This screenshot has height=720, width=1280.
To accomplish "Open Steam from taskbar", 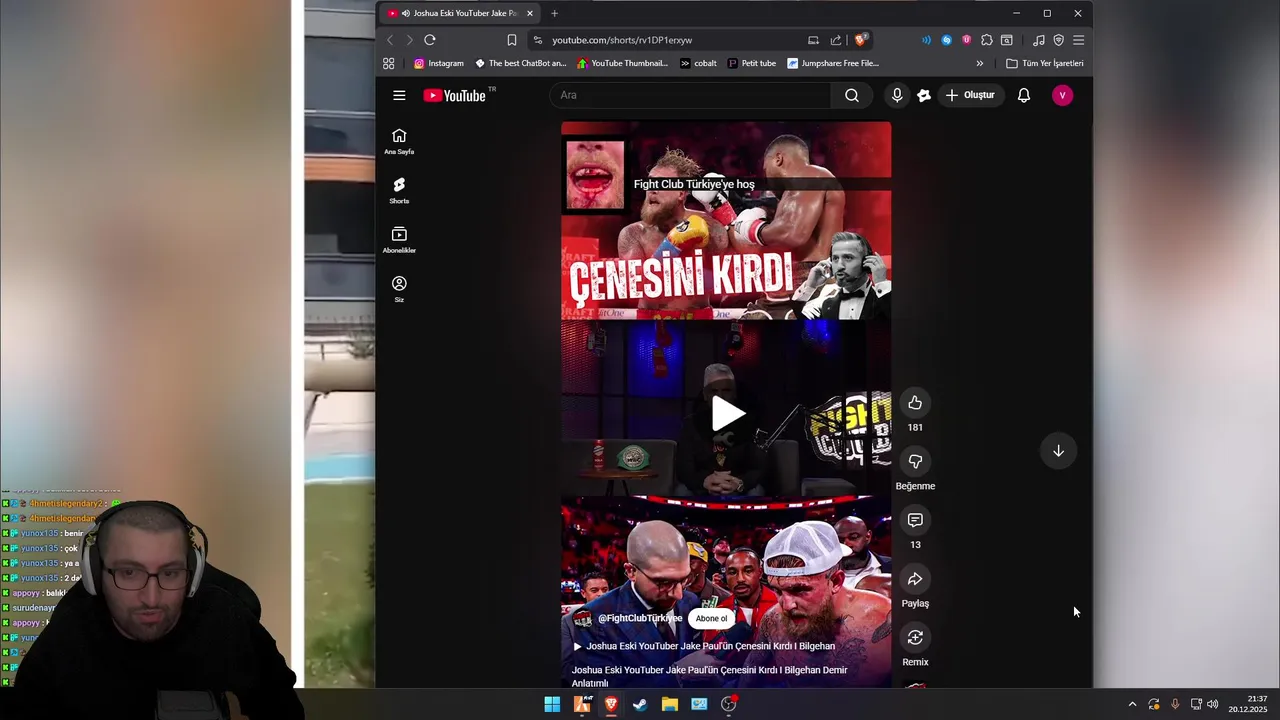I will click(640, 704).
